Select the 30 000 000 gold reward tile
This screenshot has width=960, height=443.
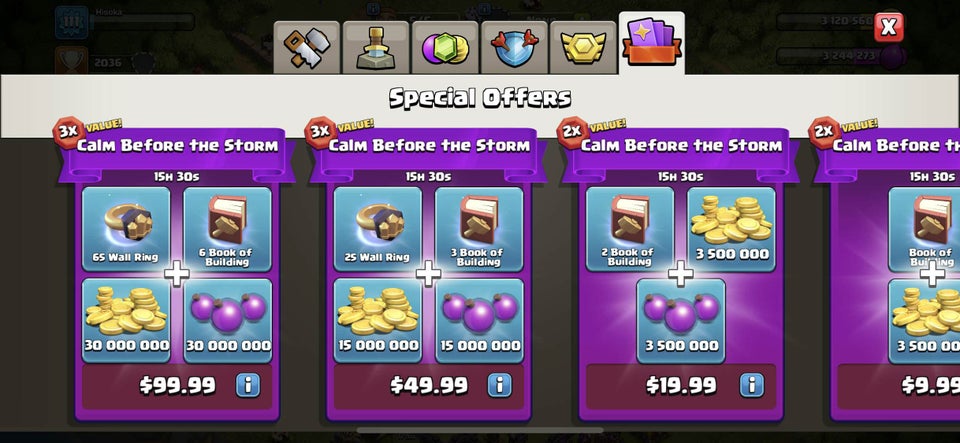coord(126,321)
